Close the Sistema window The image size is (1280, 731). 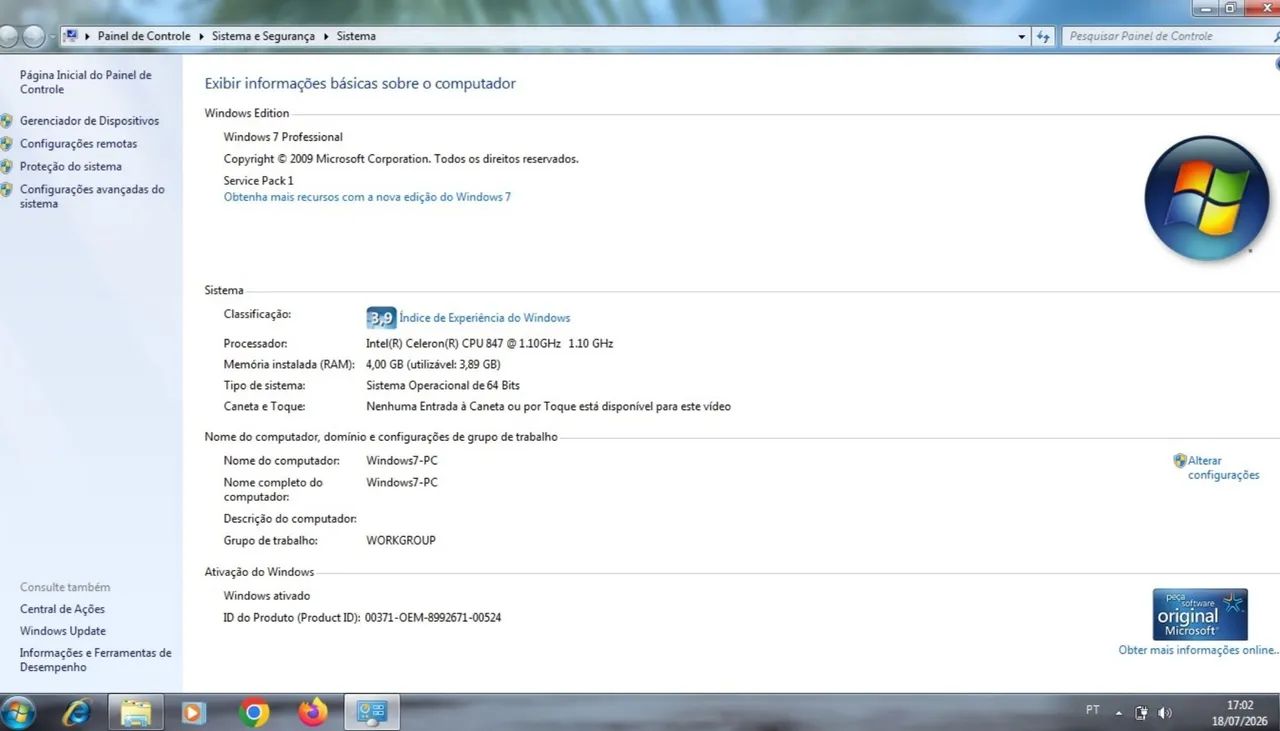(x=1262, y=7)
